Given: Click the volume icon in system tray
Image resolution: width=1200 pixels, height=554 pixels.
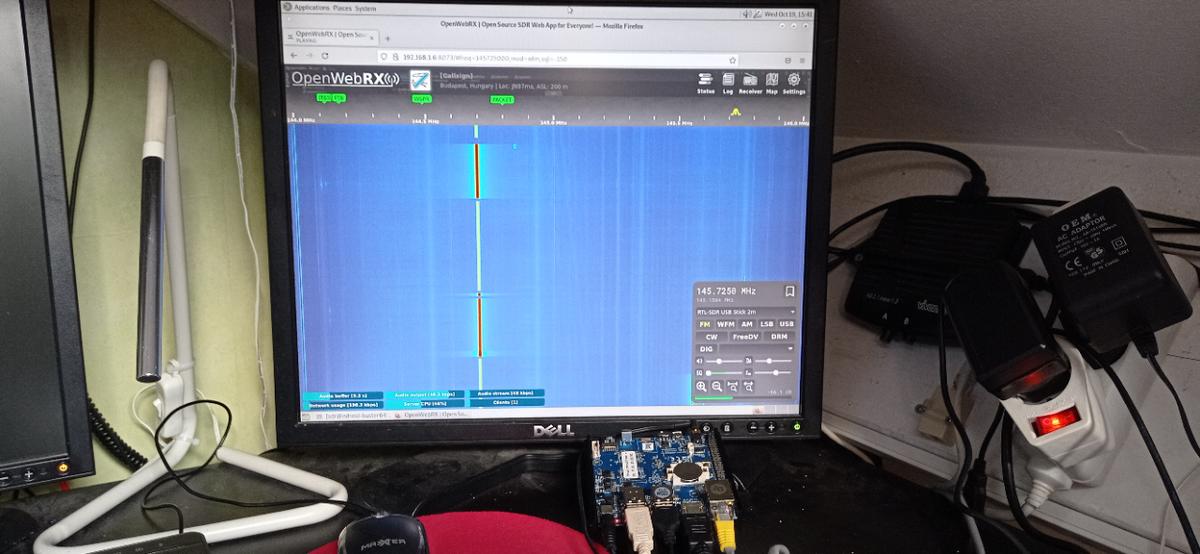Looking at the screenshot, I should point(748,14).
